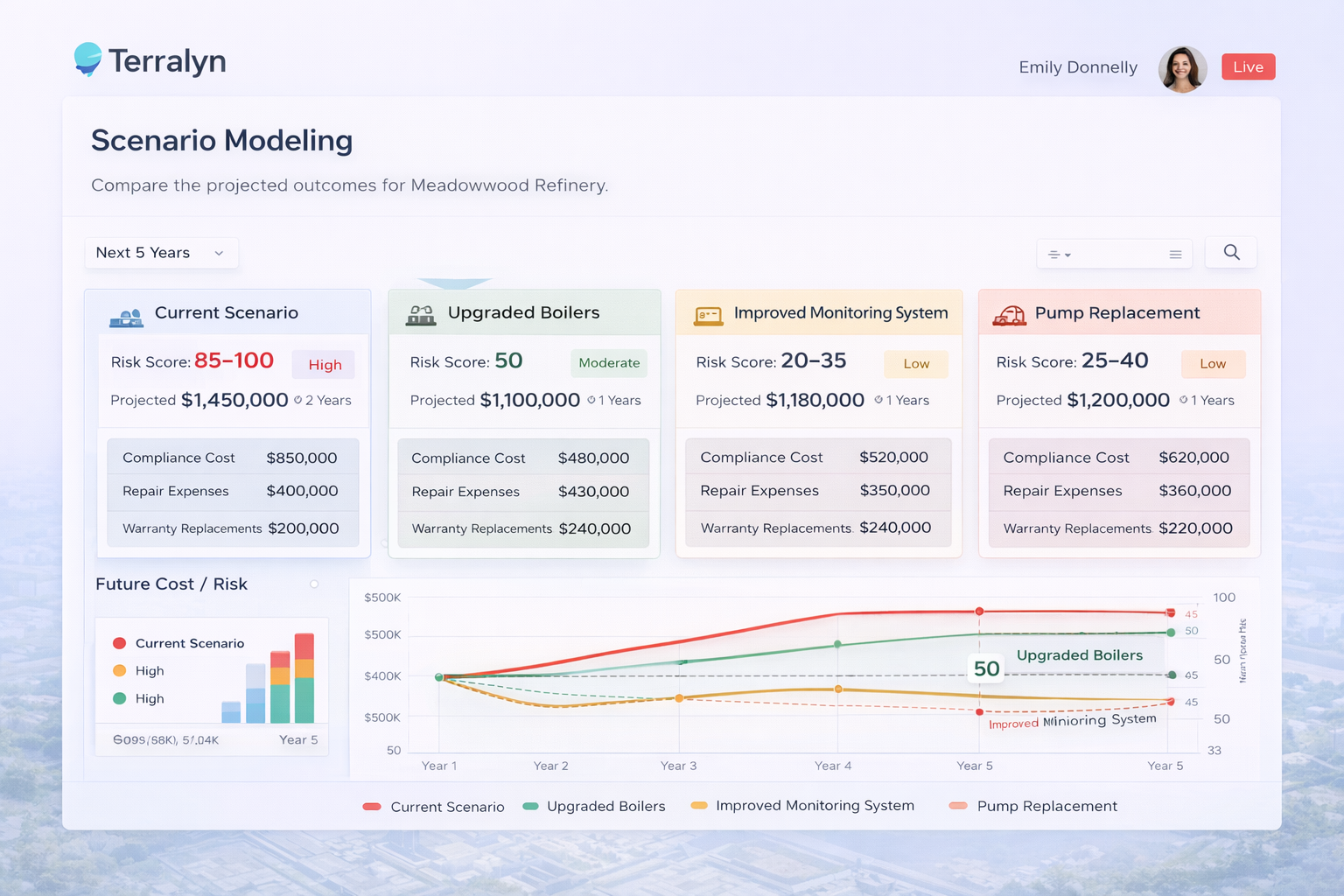This screenshot has height=896, width=1344.
Task: Select the Upgraded Boilers scenario header
Action: point(523,313)
